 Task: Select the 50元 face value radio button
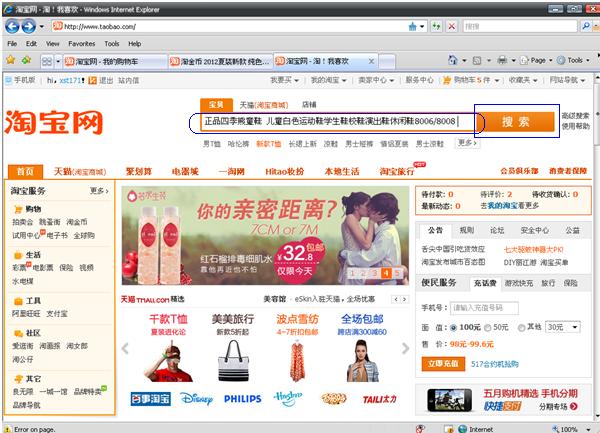point(488,328)
